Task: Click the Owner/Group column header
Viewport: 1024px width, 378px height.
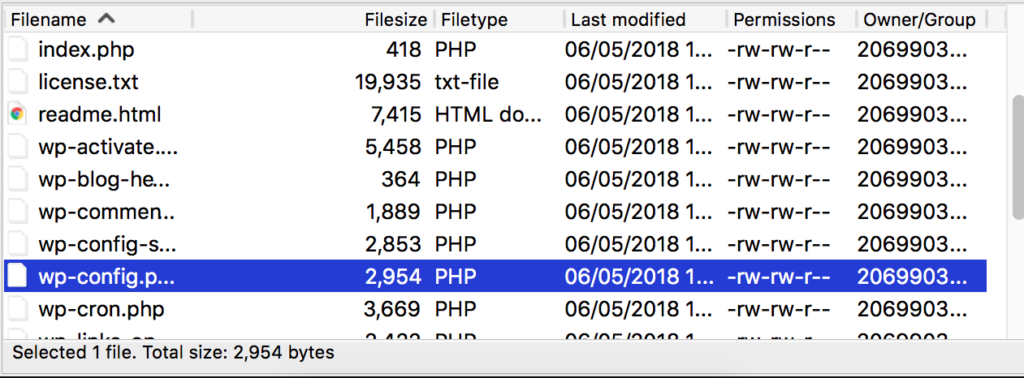Action: point(920,20)
